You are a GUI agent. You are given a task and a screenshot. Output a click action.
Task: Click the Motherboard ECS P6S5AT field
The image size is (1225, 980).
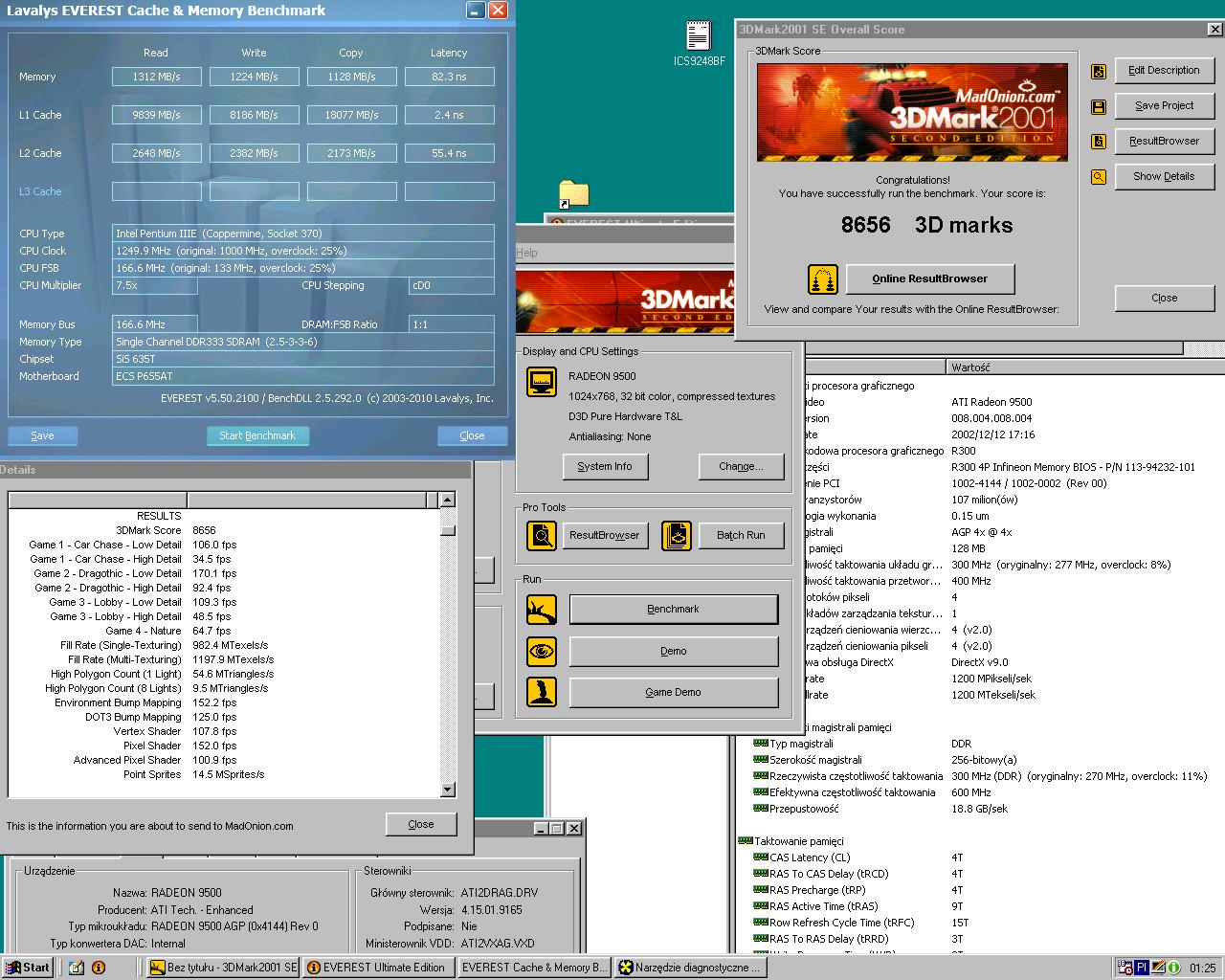pyautogui.click(x=303, y=377)
